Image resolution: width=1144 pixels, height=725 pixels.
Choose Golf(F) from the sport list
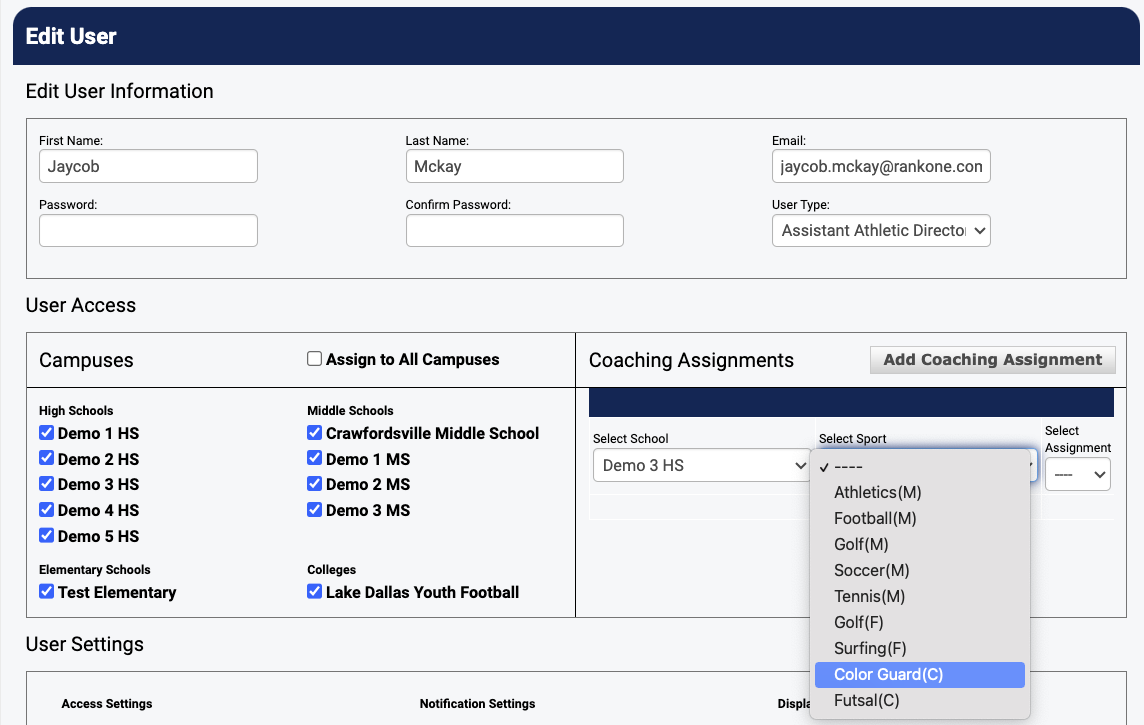tap(919, 622)
